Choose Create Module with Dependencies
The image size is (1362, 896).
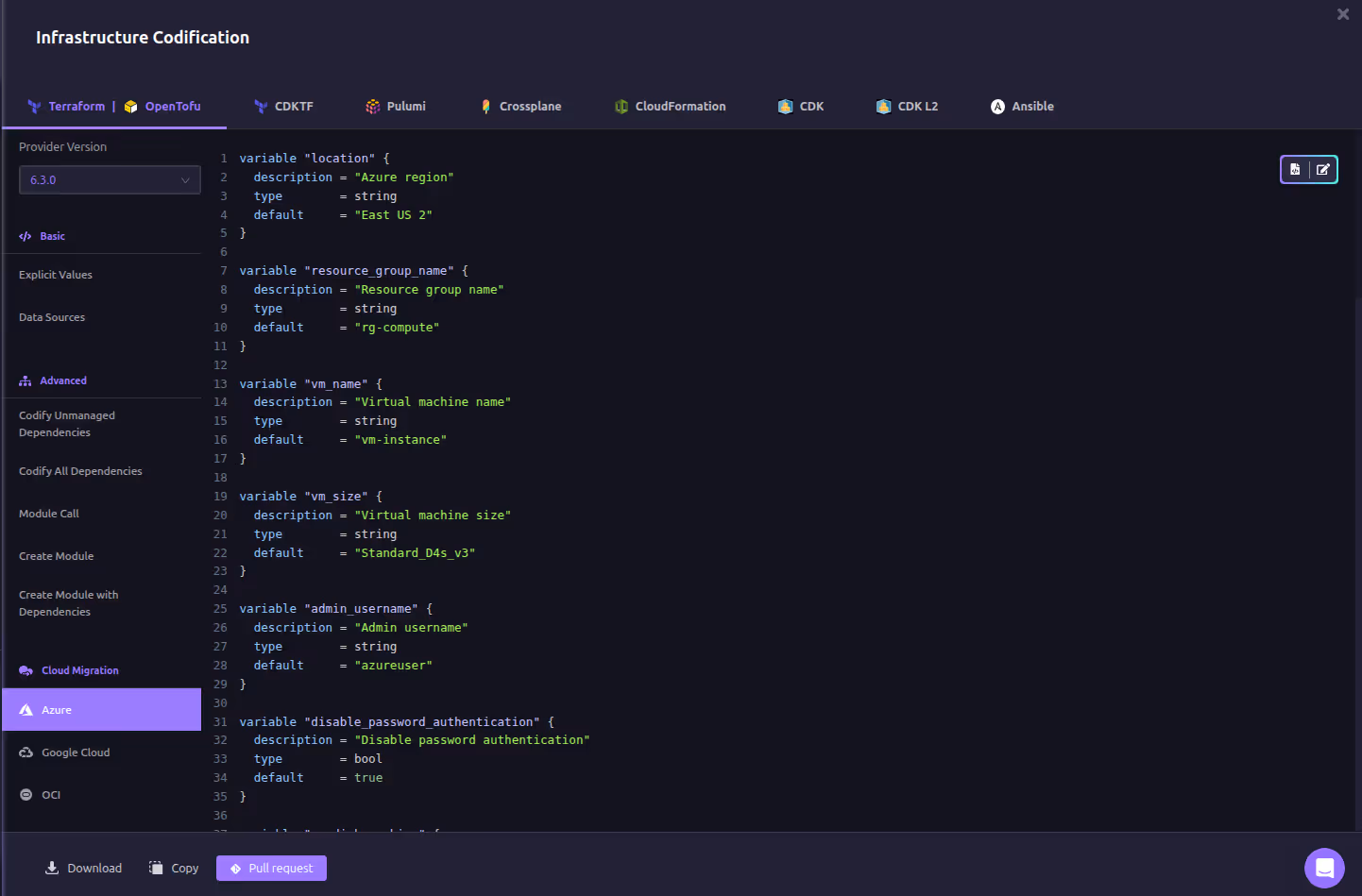69,603
